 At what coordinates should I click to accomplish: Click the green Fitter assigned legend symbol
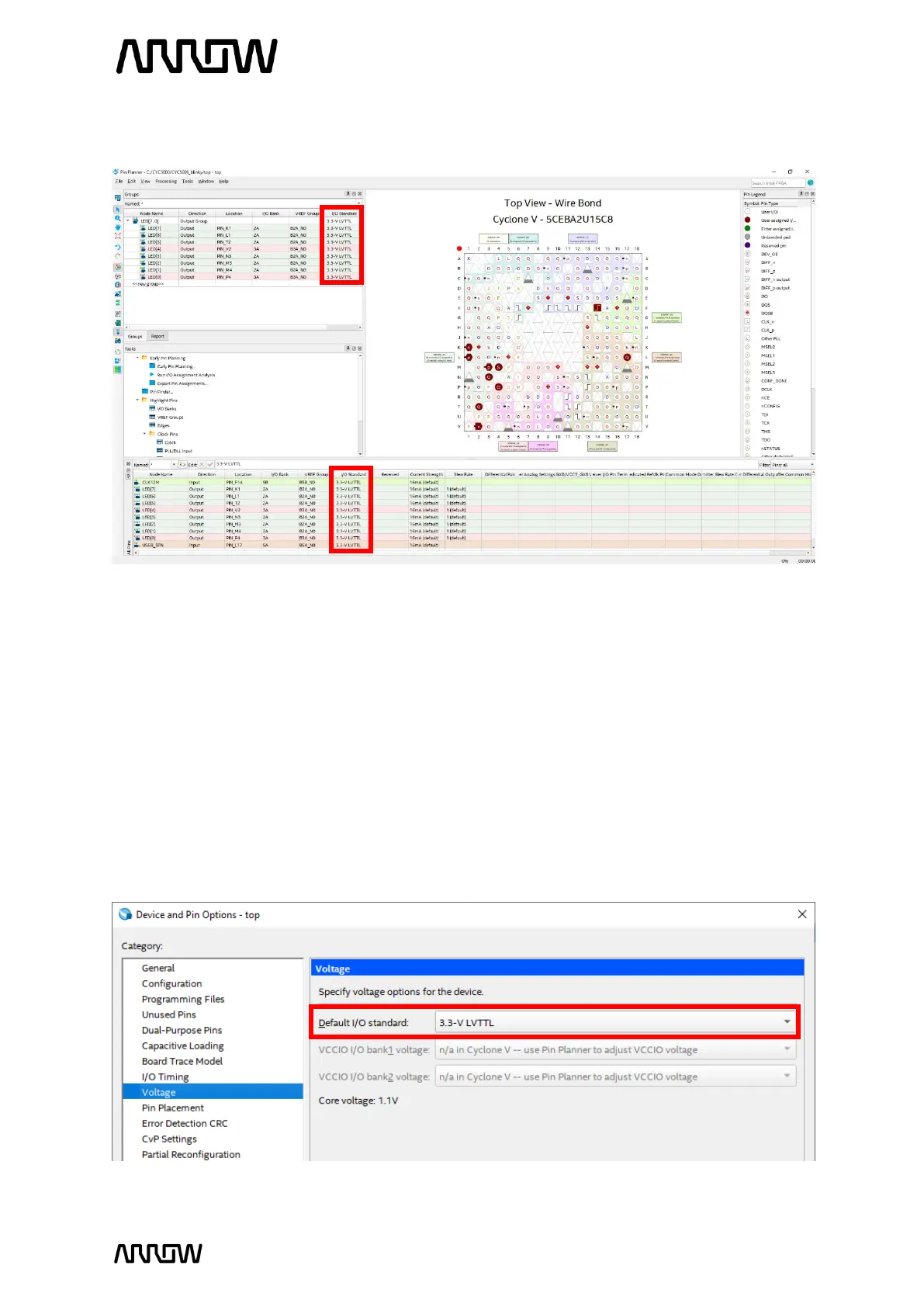(x=747, y=228)
